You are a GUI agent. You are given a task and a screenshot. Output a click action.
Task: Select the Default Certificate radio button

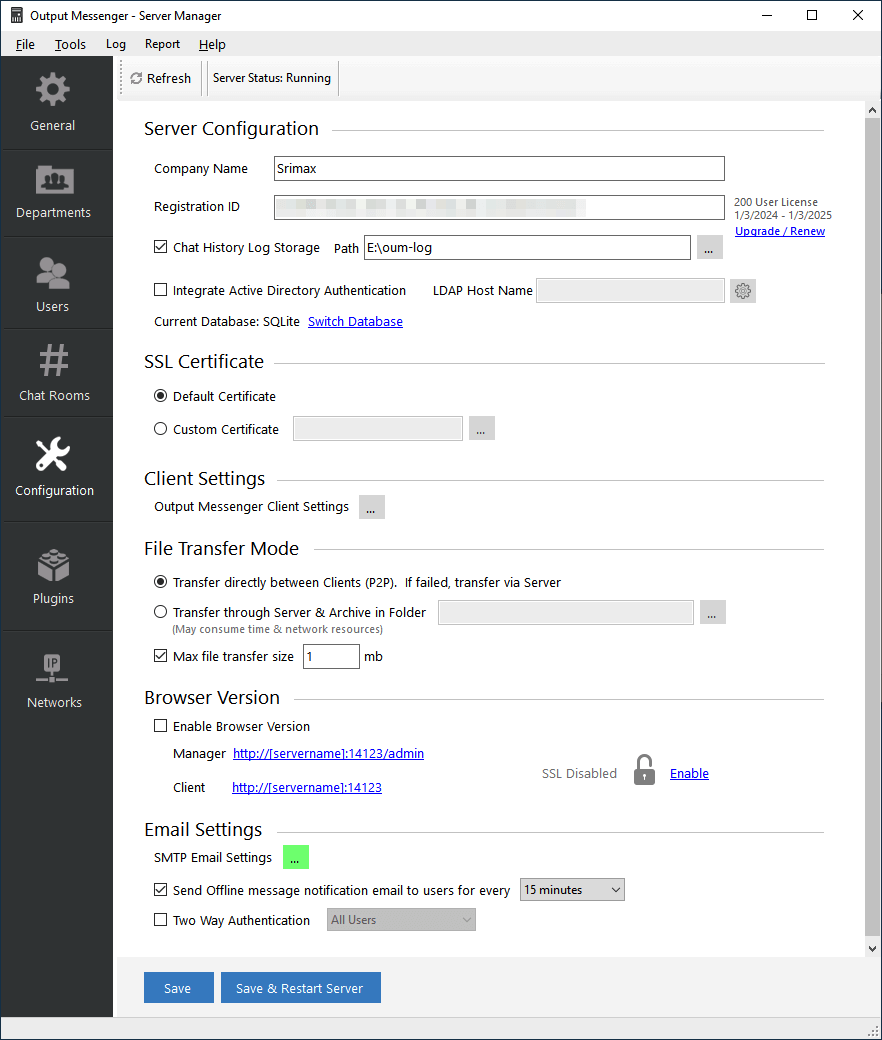(160, 396)
